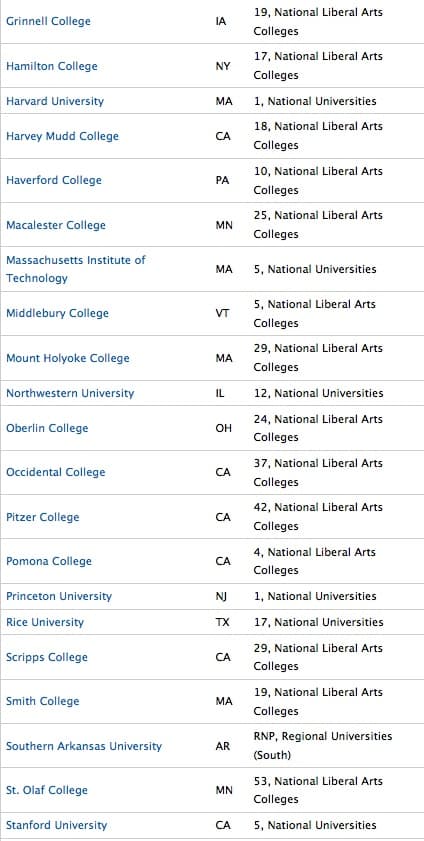Click the Pomona College link
Image resolution: width=424 pixels, height=841 pixels.
49,562
